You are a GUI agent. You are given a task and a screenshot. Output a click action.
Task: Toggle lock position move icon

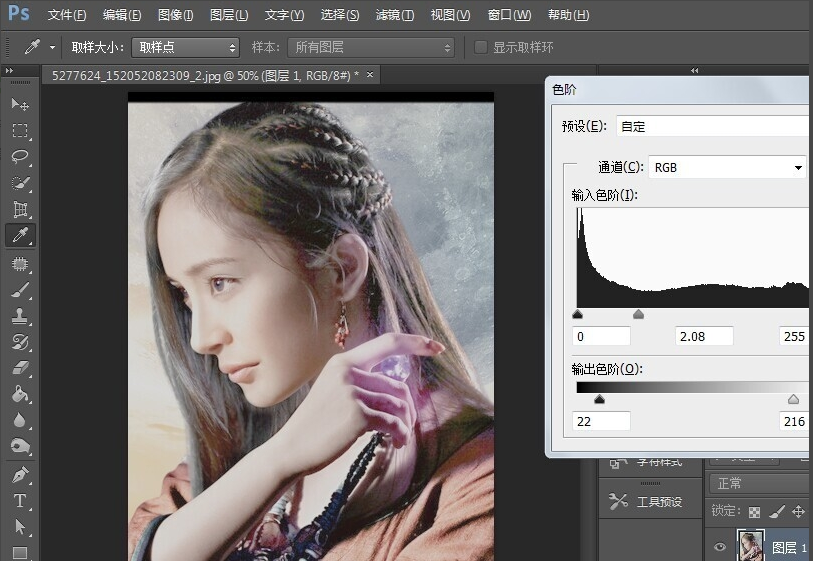point(798,512)
